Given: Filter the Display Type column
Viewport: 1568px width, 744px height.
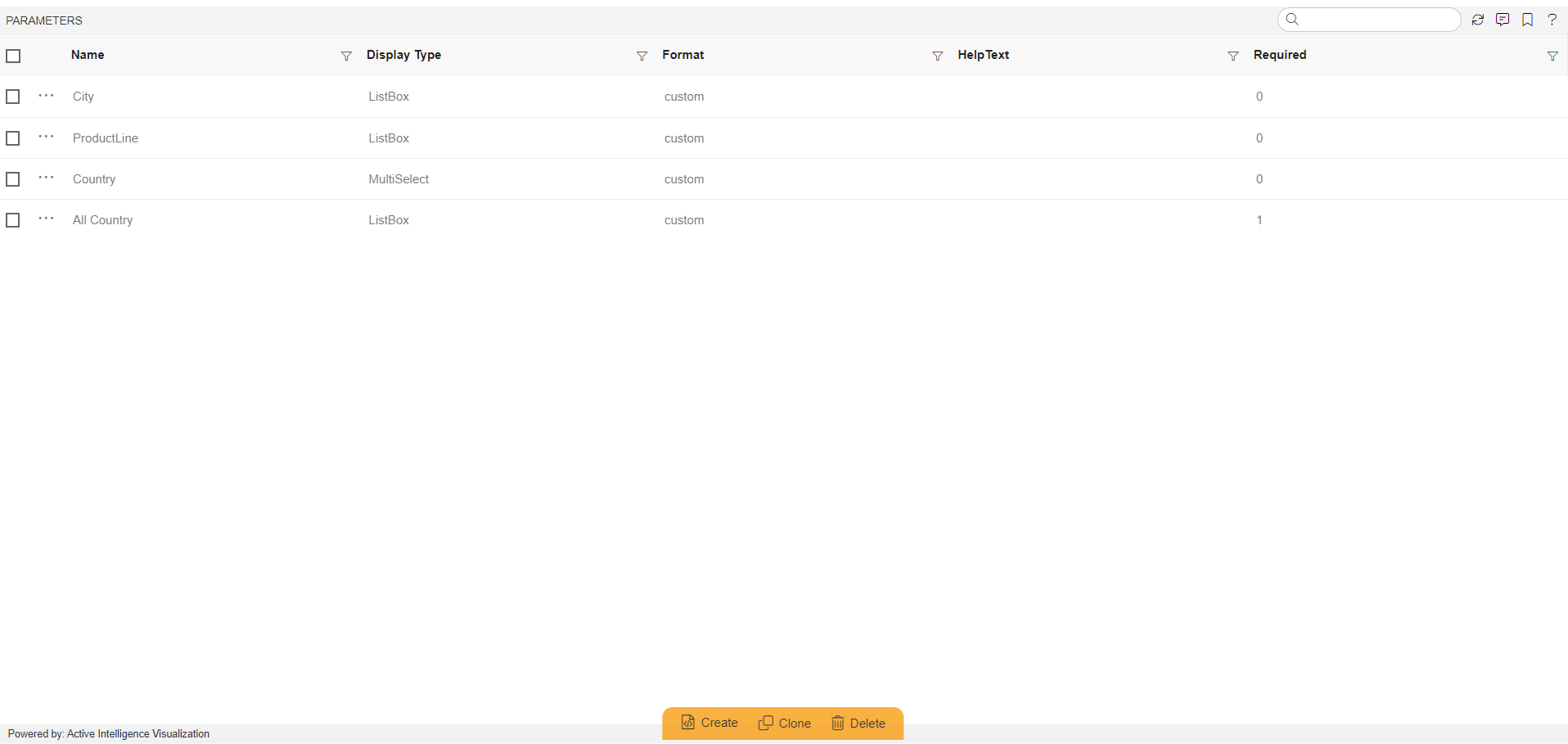Looking at the screenshot, I should (642, 56).
